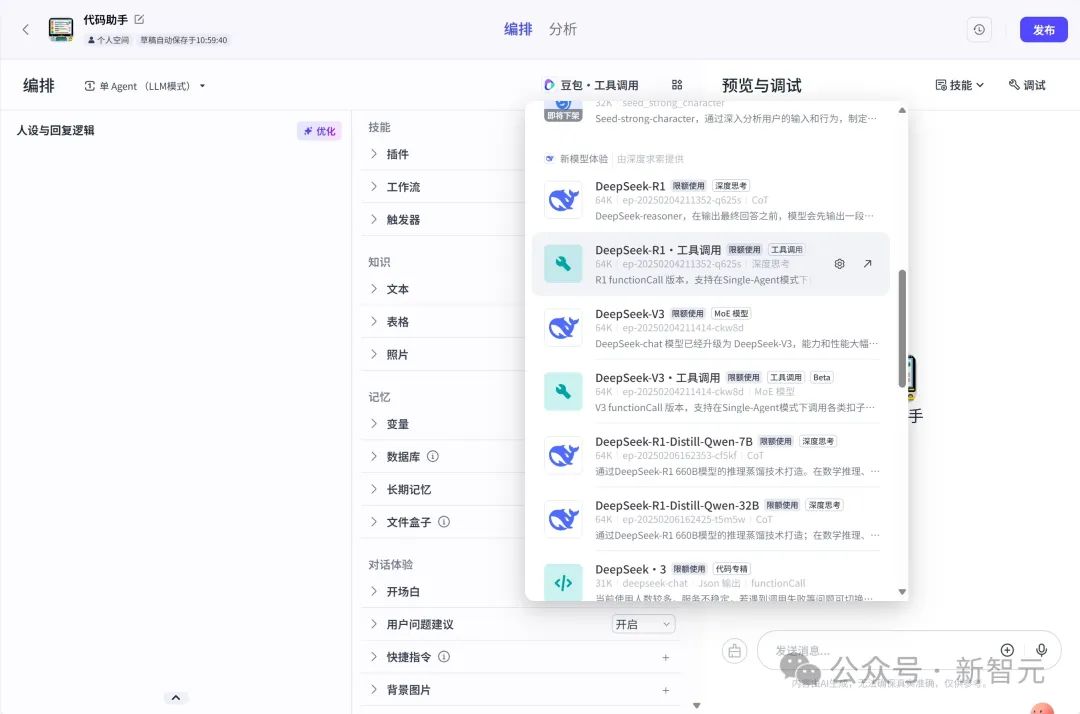Select the DeepSeek-V3 model
Viewport: 1080px width, 714px height.
(710, 328)
